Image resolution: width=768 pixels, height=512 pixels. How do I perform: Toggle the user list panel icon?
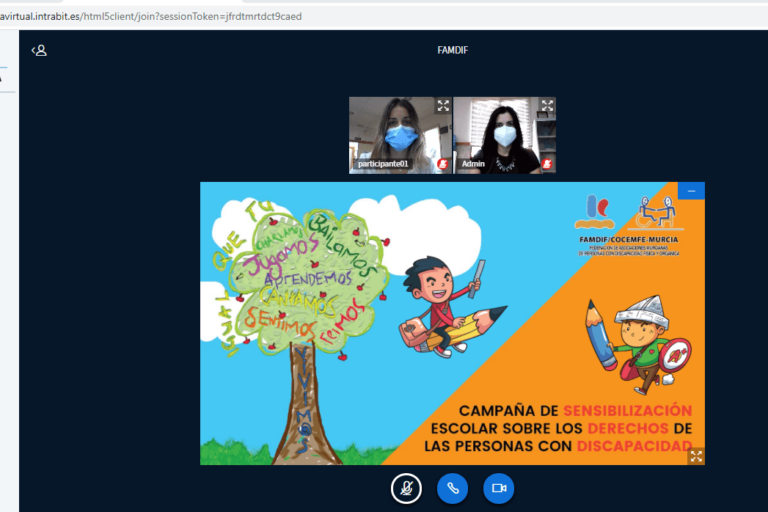(39, 50)
